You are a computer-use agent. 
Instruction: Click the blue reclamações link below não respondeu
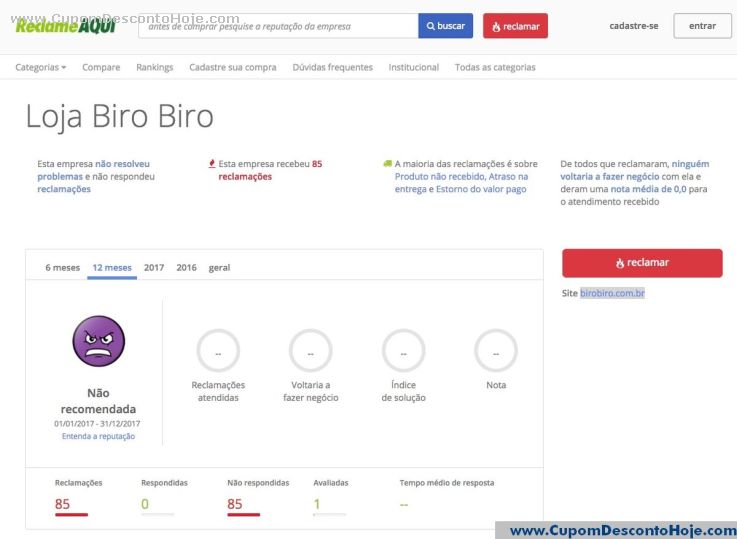(x=64, y=189)
